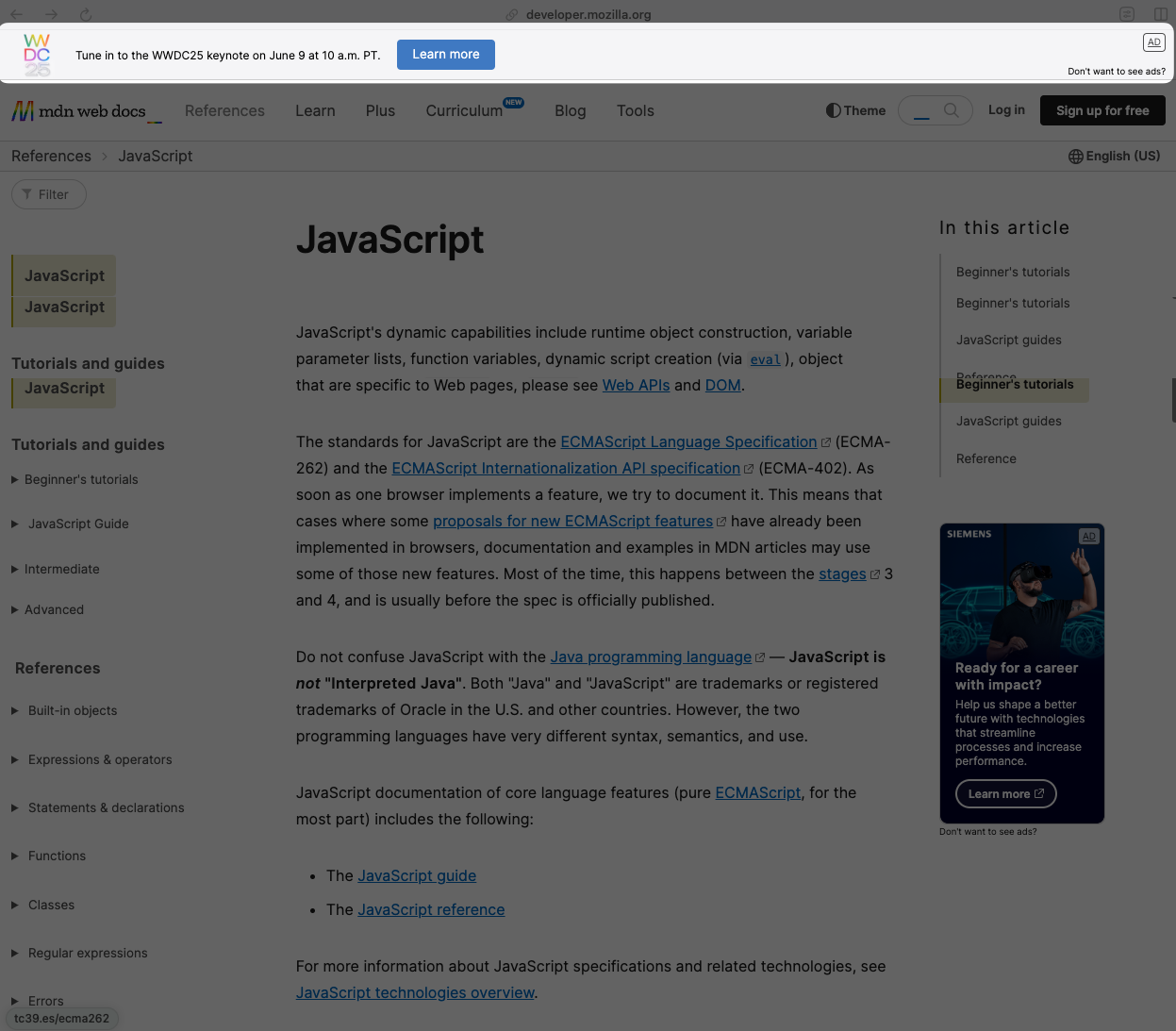Click the page vertical scrollbar thumb
The image size is (1176, 1031).
[x=1173, y=400]
